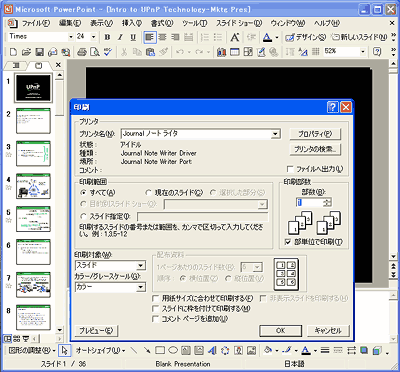This screenshot has width=400, height=372.
Task: Click the open file folder icon
Action: click(27, 52)
